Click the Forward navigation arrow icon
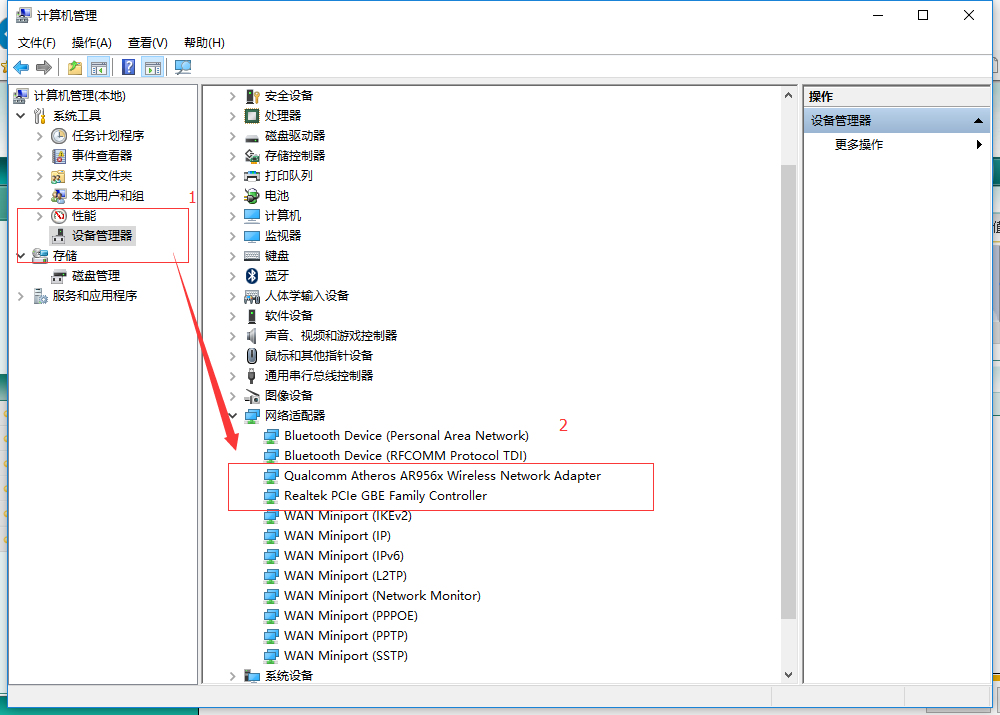This screenshot has height=715, width=1000. coord(42,66)
